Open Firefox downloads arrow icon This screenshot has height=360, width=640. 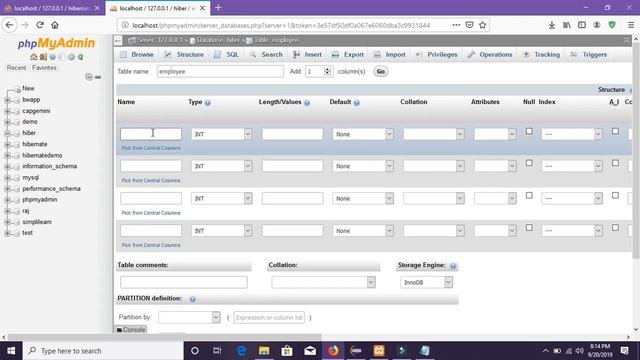tap(551, 25)
